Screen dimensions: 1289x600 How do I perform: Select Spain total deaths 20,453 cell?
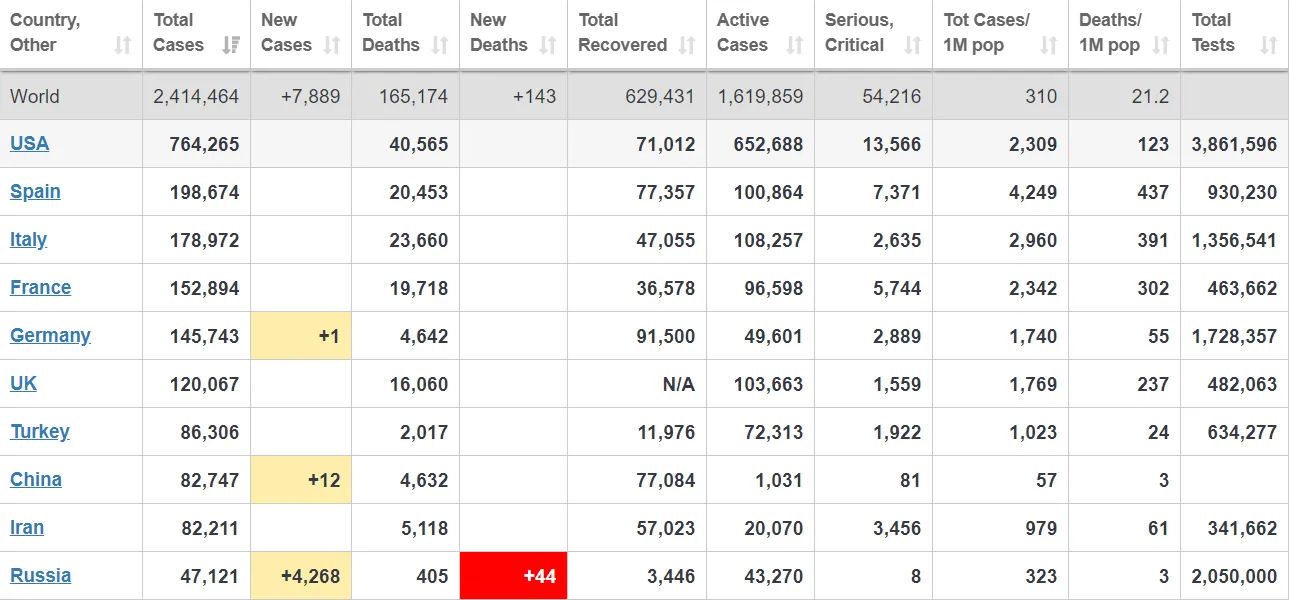click(406, 192)
